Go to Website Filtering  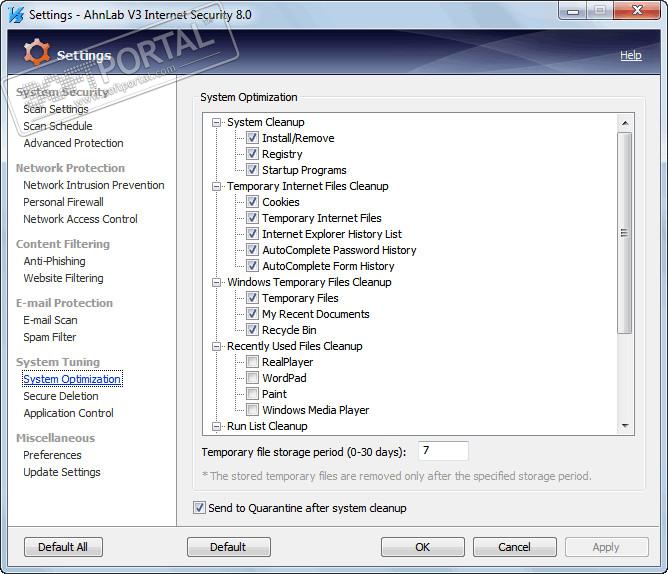point(63,278)
